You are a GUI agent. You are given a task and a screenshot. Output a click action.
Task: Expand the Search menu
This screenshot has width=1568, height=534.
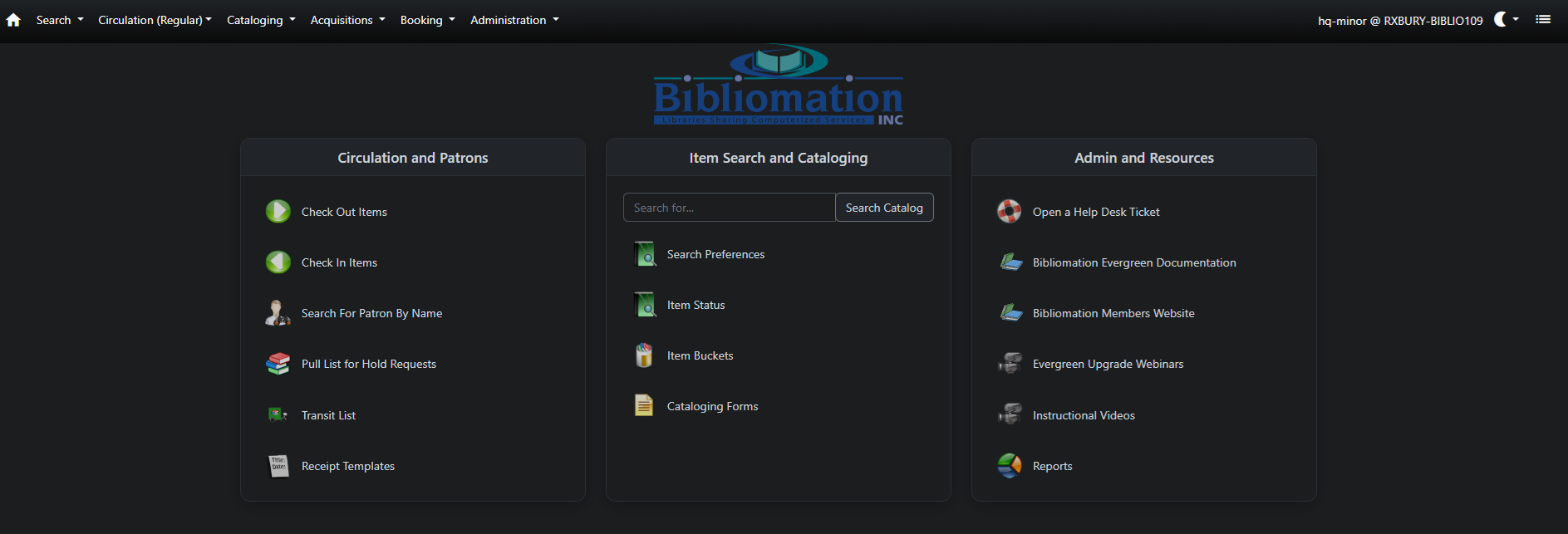click(60, 20)
